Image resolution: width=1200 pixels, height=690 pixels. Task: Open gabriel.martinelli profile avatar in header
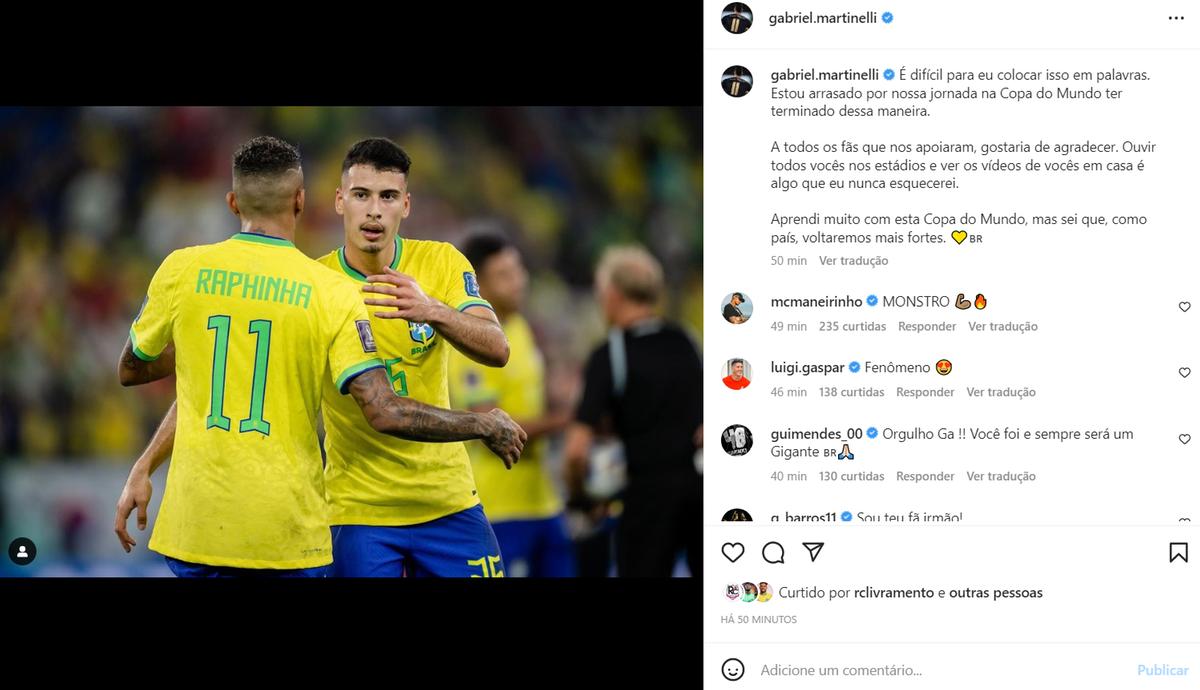[737, 18]
